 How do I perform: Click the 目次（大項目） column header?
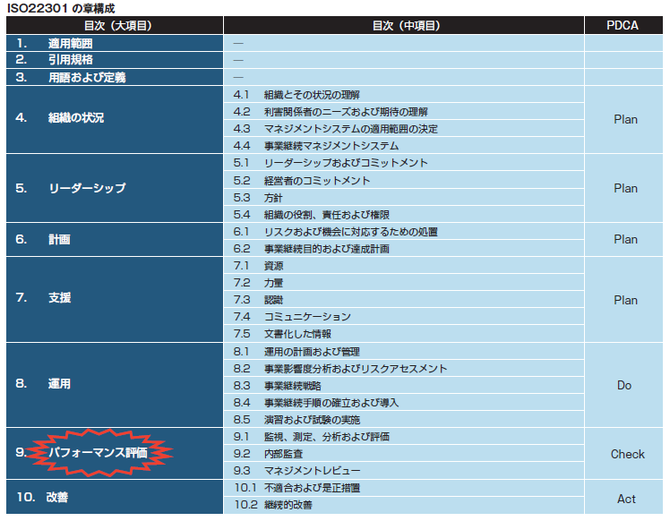(x=115, y=25)
